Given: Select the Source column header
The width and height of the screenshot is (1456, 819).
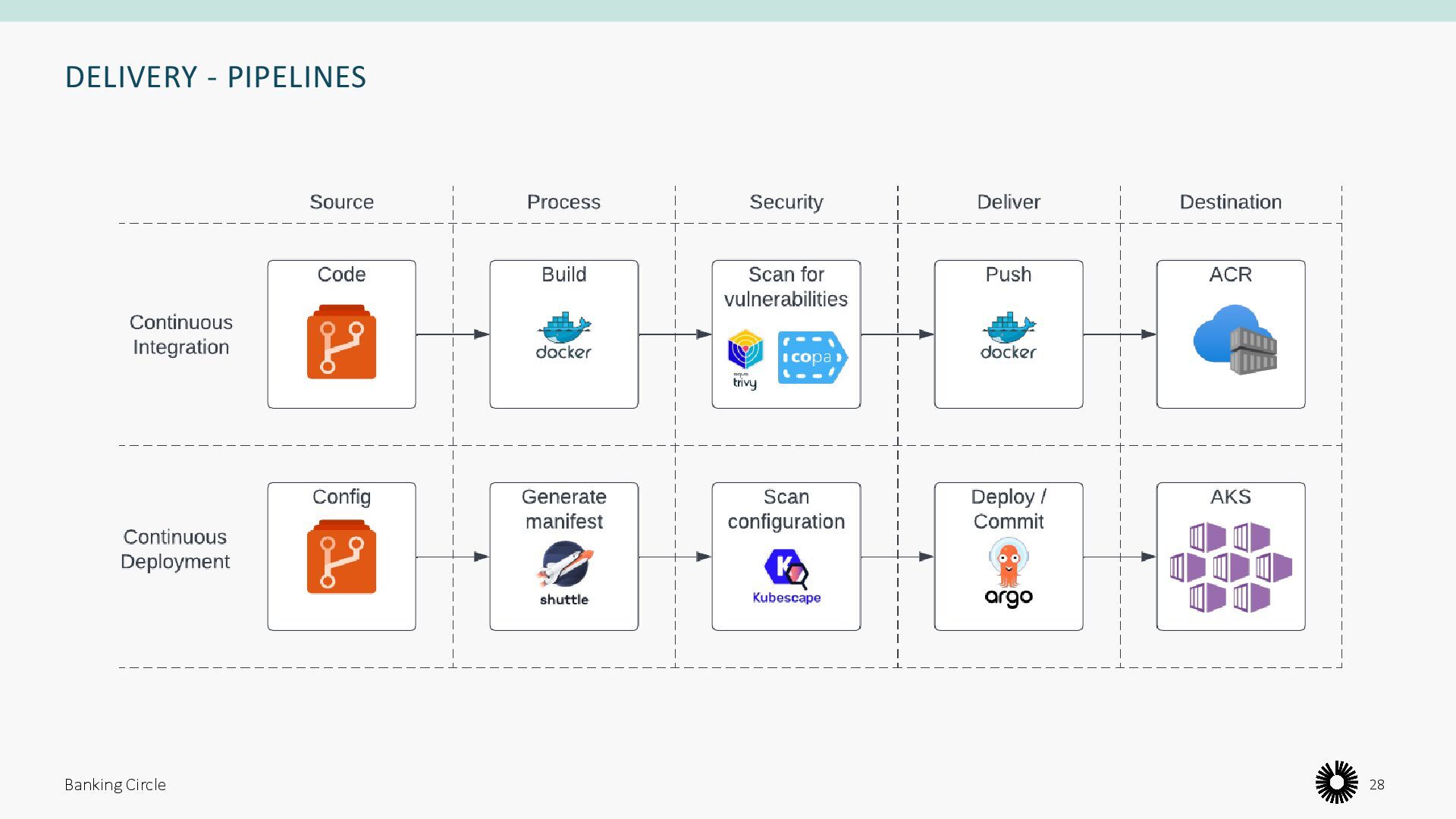Looking at the screenshot, I should point(341,202).
